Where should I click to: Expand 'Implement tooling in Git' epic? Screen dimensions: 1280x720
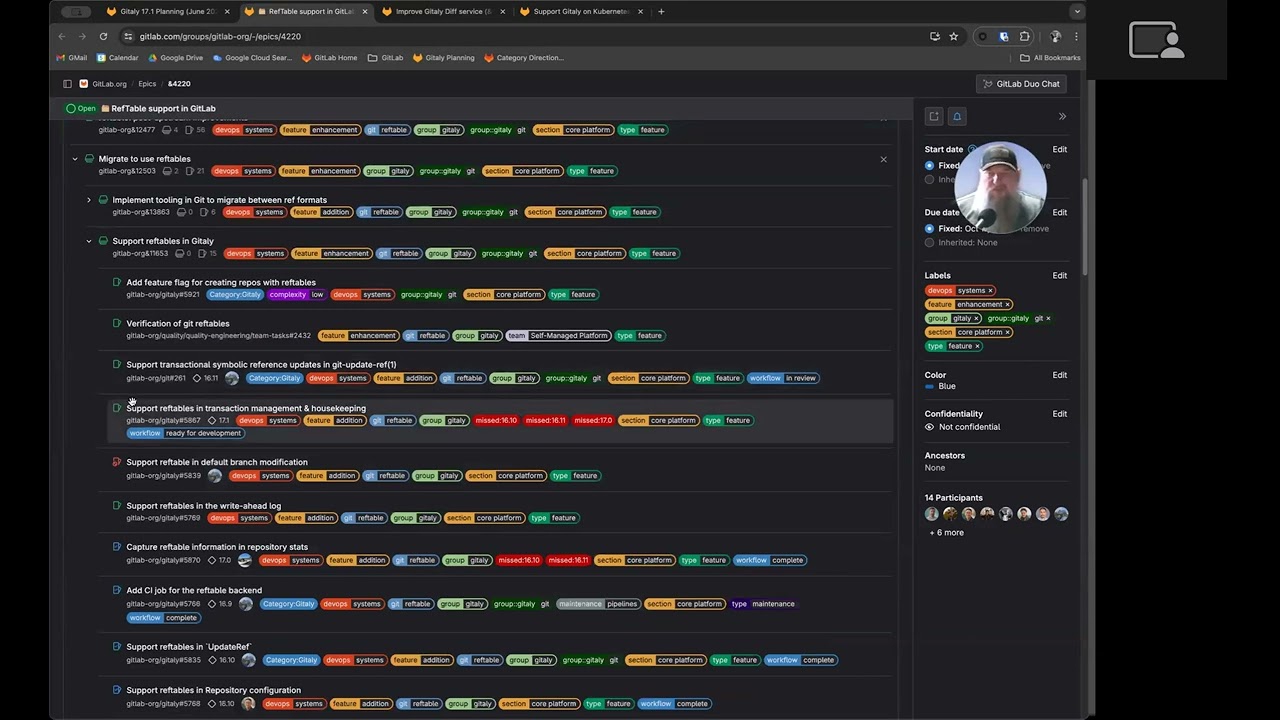[x=89, y=200]
